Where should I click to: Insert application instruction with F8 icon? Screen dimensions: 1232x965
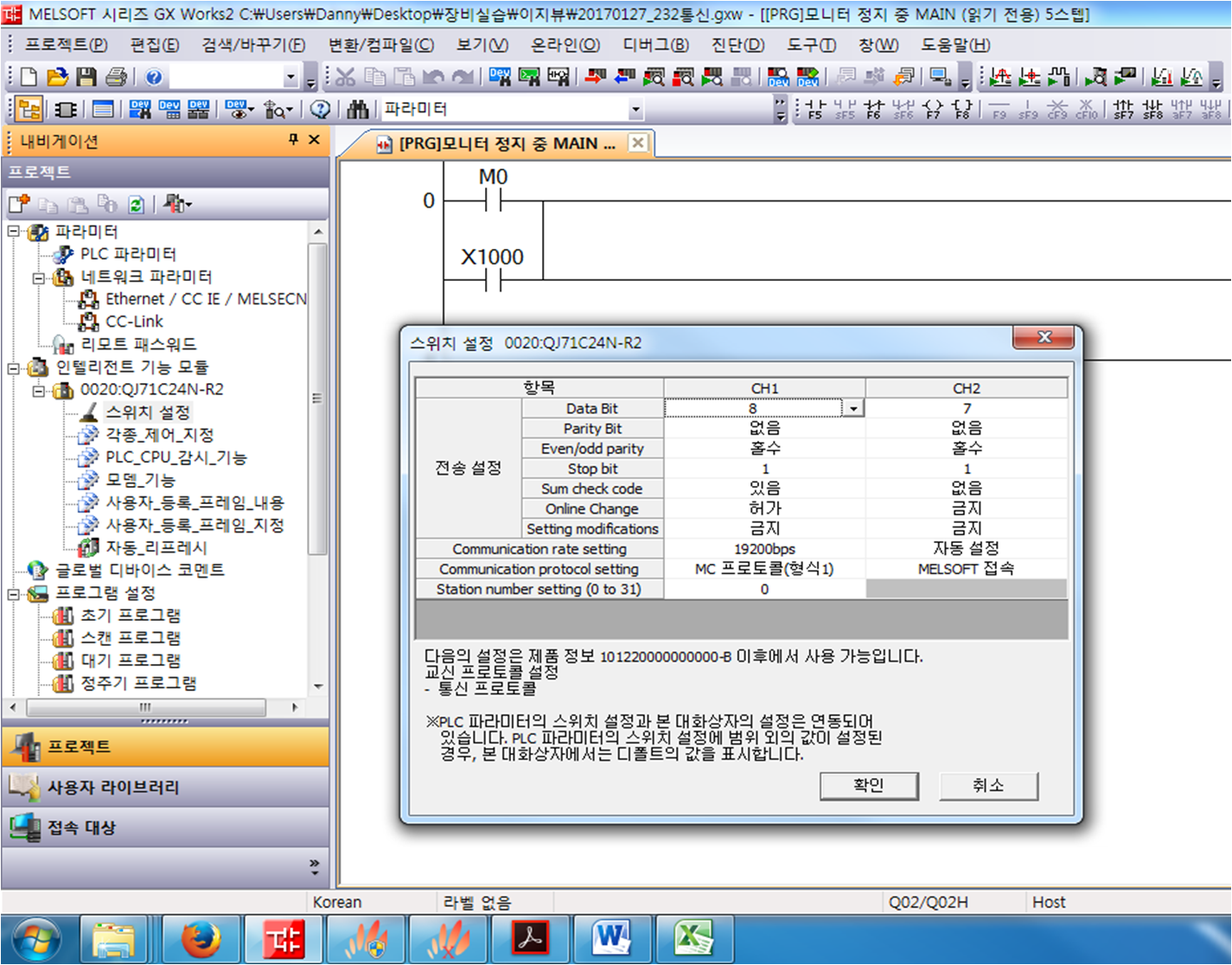962,109
